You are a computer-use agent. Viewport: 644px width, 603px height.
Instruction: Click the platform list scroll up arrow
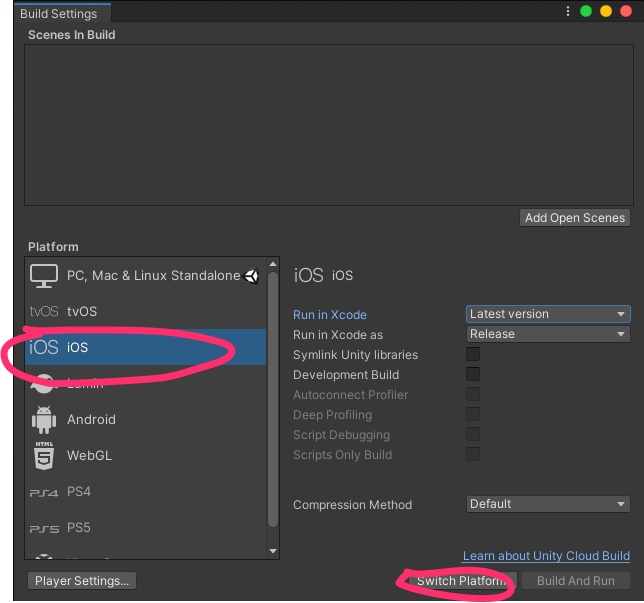(273, 264)
